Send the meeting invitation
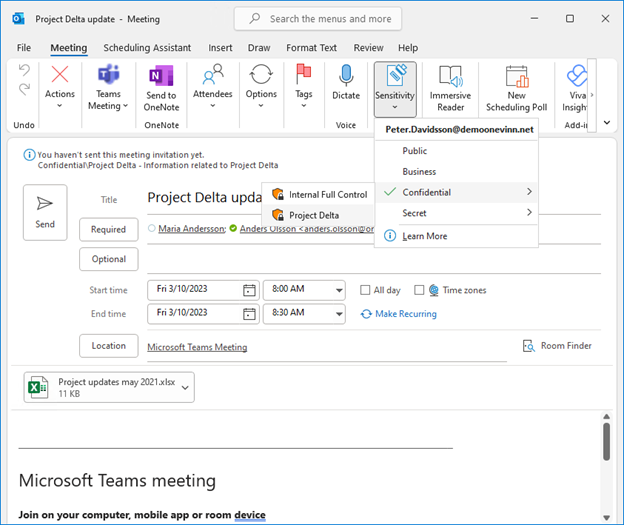 pyautogui.click(x=45, y=211)
